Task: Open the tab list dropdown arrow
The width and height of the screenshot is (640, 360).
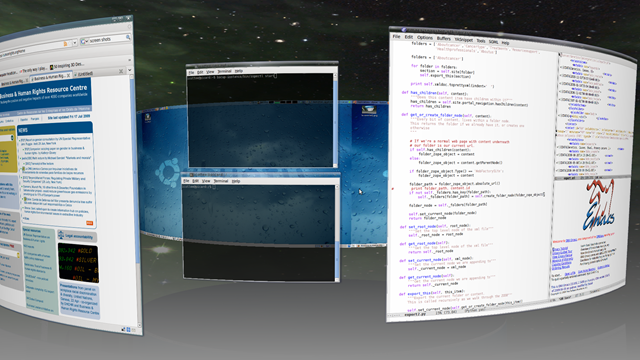Action: click(x=129, y=70)
